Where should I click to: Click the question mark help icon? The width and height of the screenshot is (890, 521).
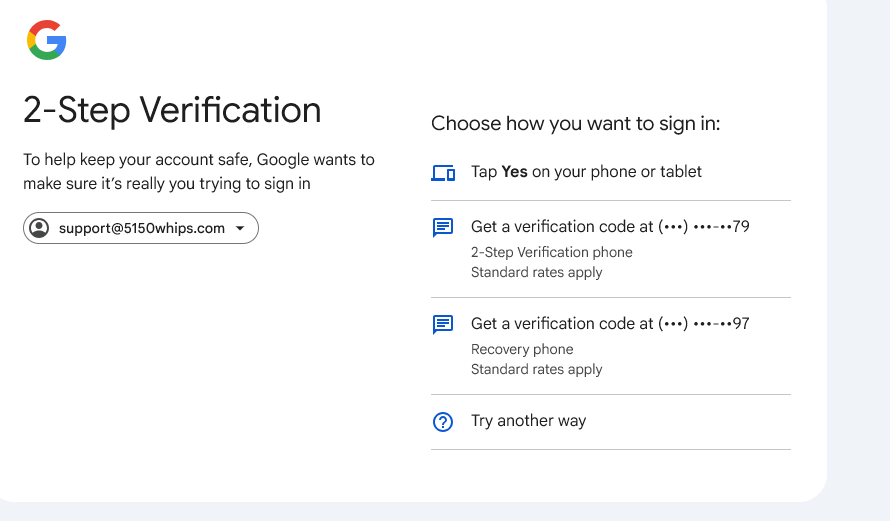[443, 422]
